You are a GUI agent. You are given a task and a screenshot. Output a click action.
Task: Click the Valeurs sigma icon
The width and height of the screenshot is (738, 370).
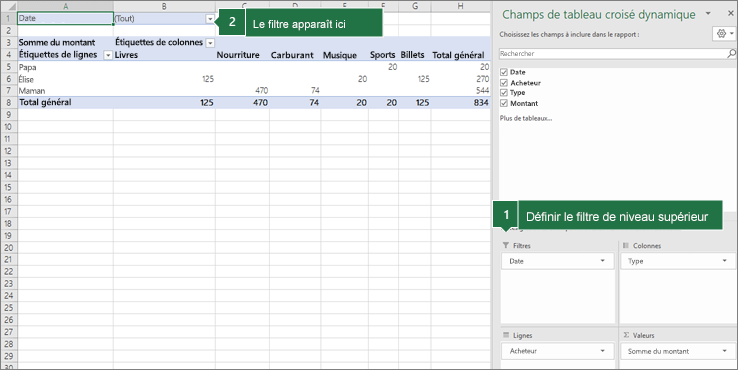tap(626, 335)
